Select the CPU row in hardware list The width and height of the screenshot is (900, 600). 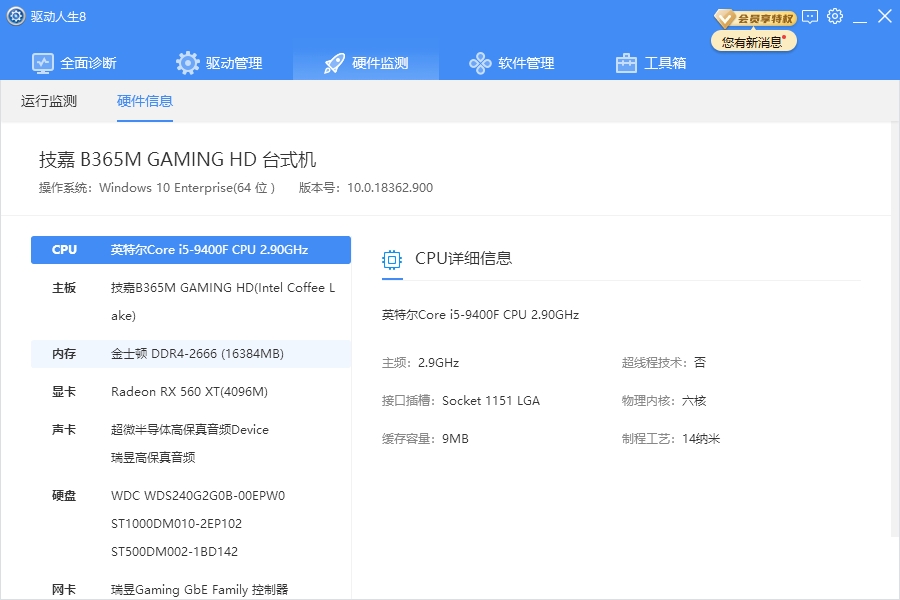[190, 250]
